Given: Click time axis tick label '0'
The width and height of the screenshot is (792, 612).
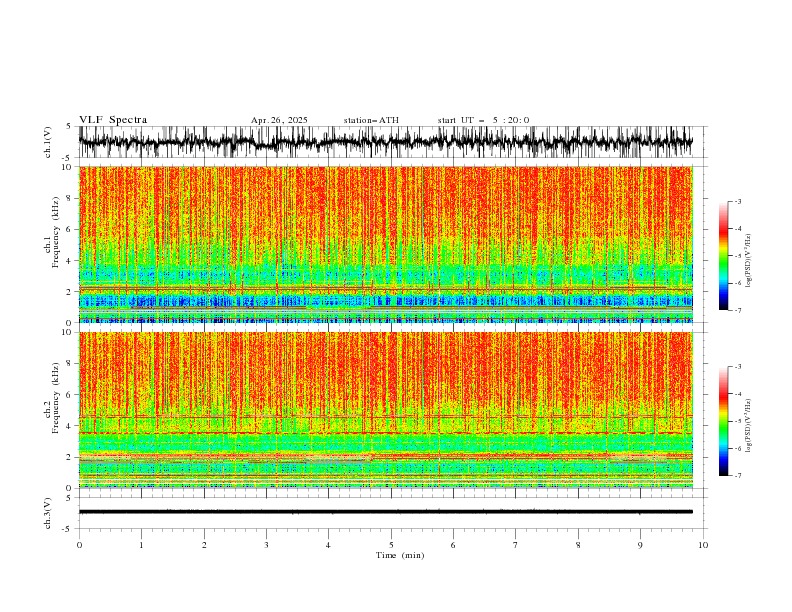Looking at the screenshot, I should tap(79, 545).
